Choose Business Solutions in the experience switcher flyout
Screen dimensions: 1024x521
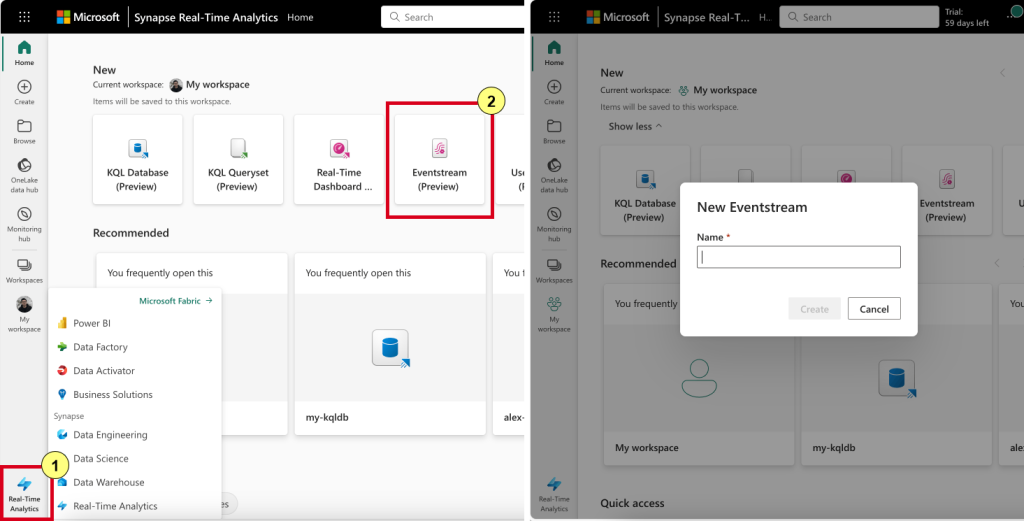coord(63,395)
